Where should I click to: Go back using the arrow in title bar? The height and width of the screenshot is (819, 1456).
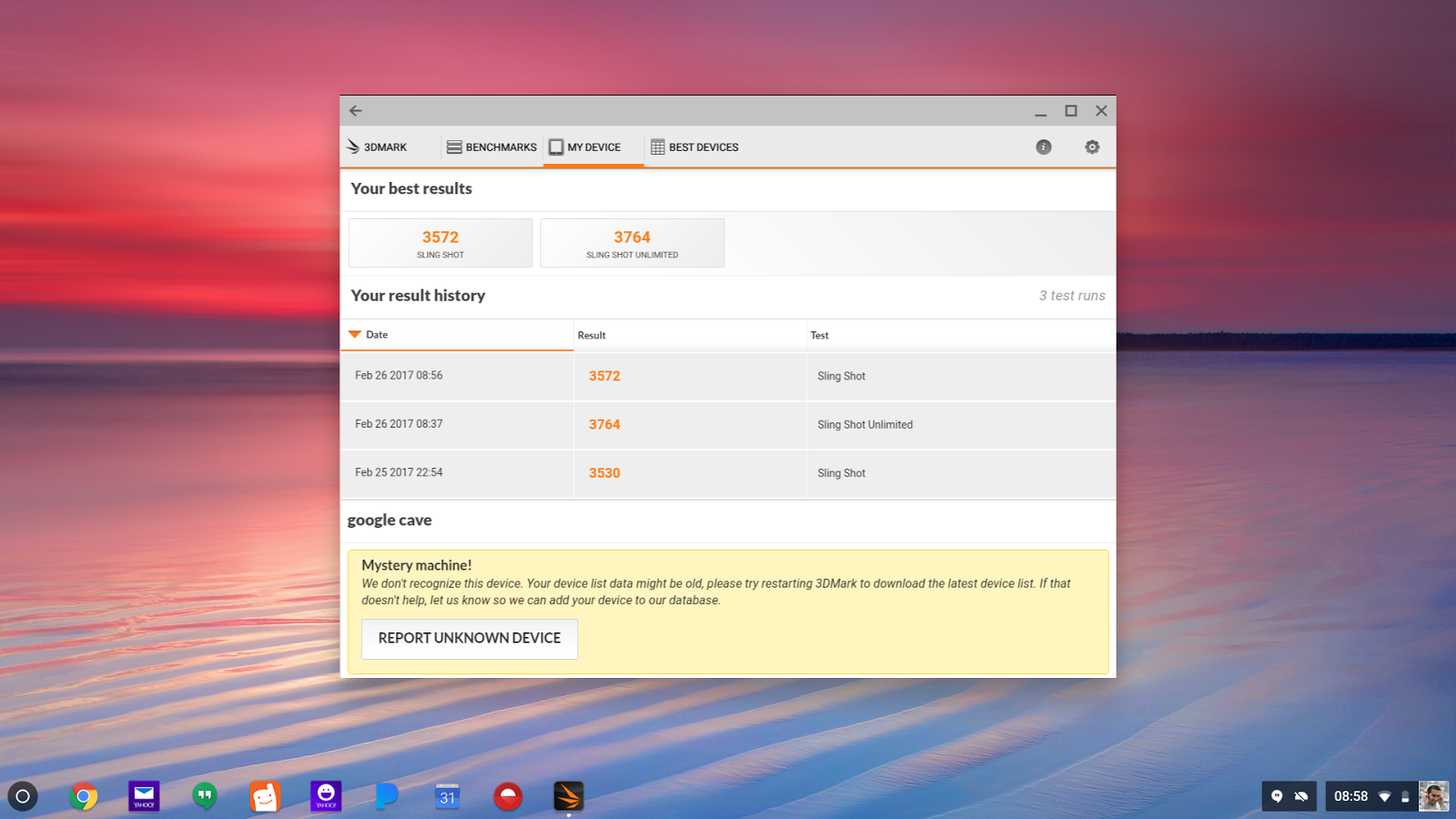pyautogui.click(x=356, y=111)
